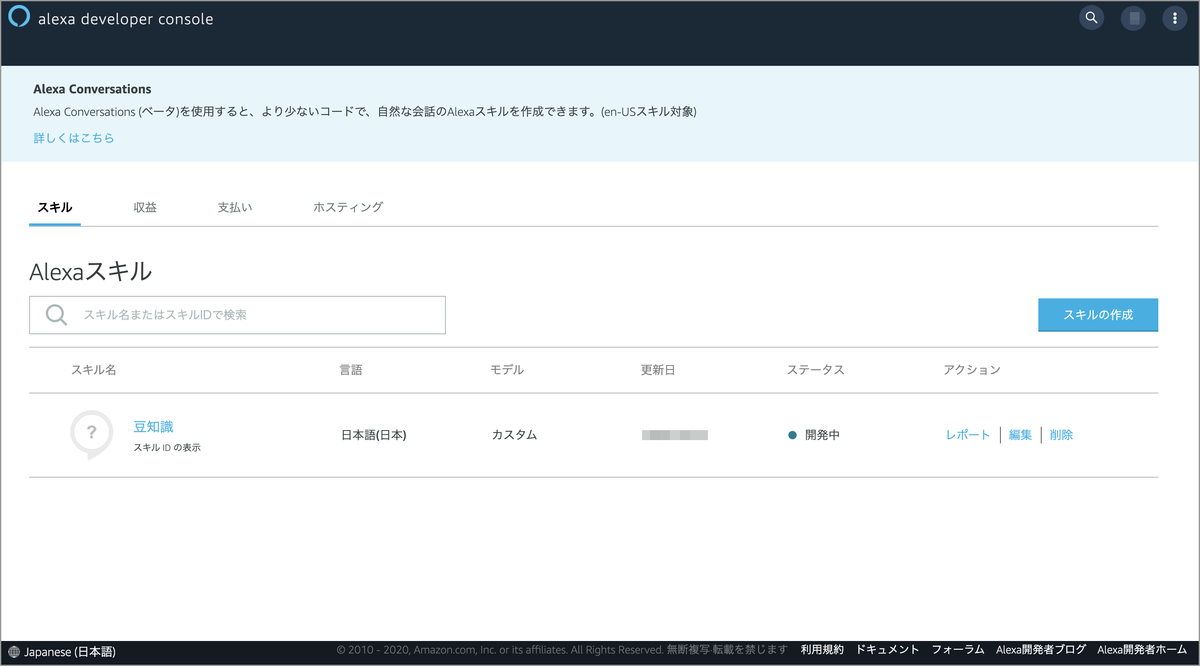Open the 支払い tab
Screen dimensions: 1200x666
pos(235,207)
